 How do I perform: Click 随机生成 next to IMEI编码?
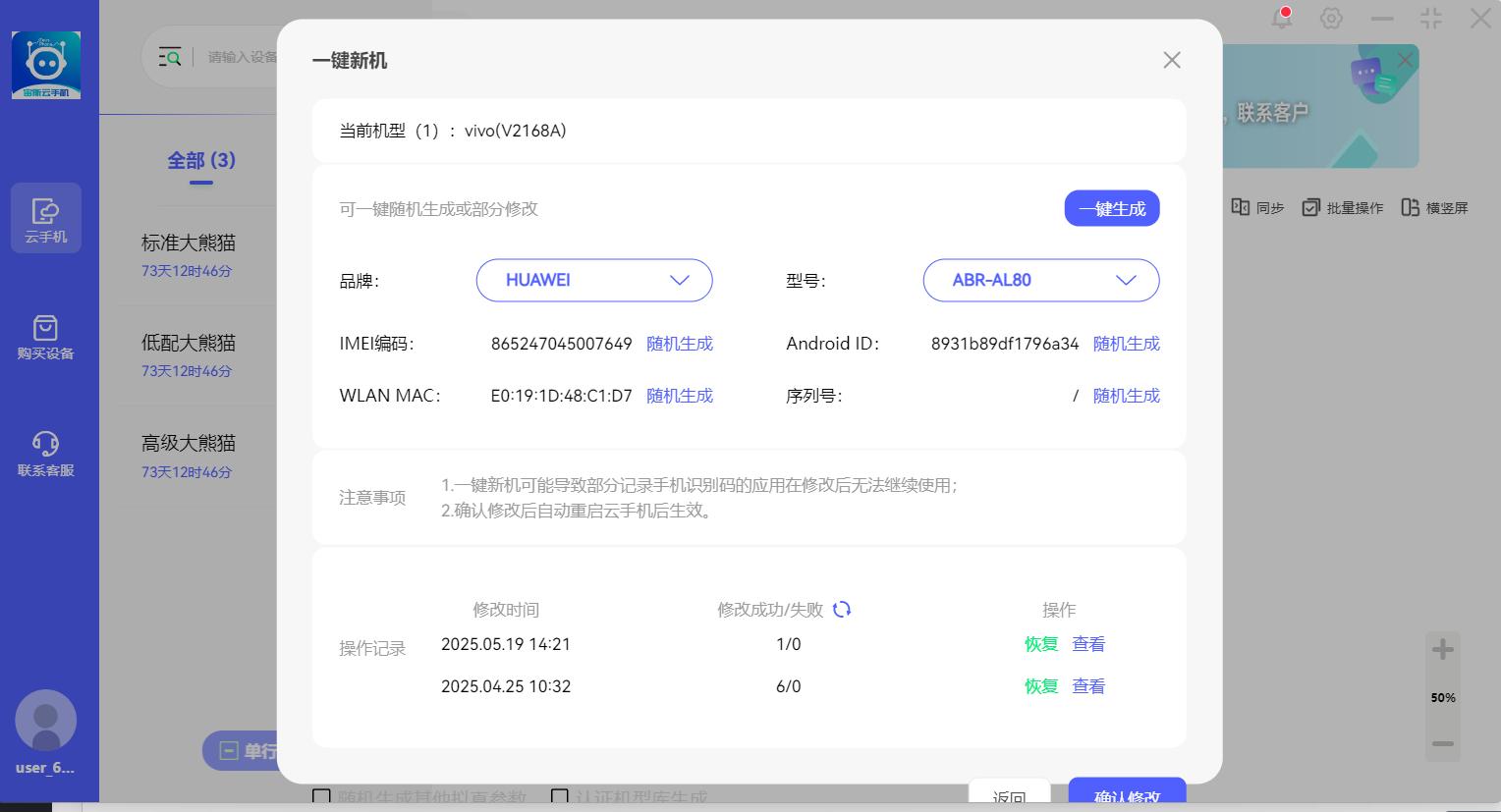[679, 344]
